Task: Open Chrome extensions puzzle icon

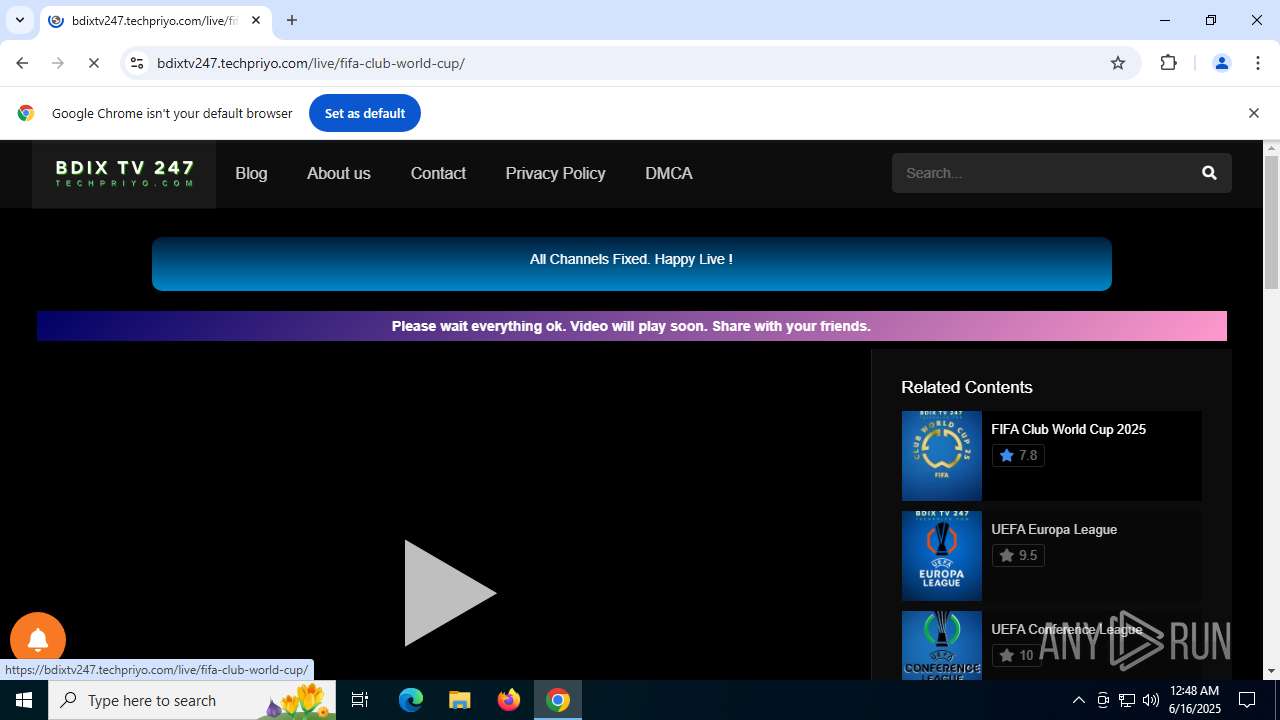Action: (x=1168, y=63)
